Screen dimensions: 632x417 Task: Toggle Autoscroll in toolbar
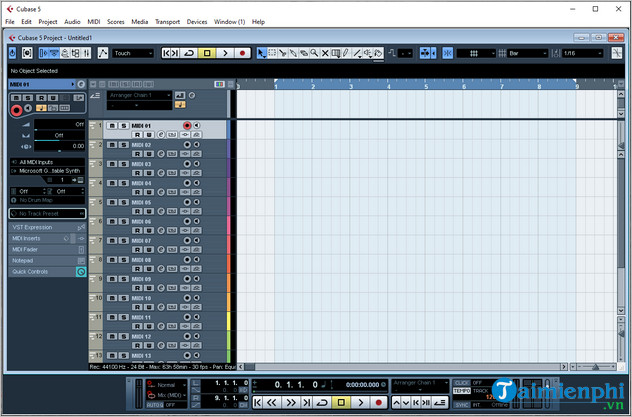click(425, 53)
